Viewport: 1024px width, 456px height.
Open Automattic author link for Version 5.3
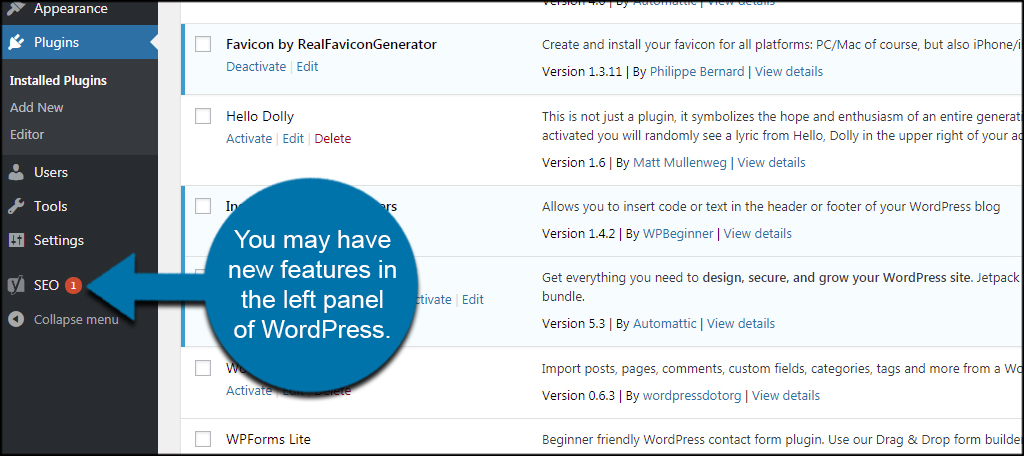(664, 323)
